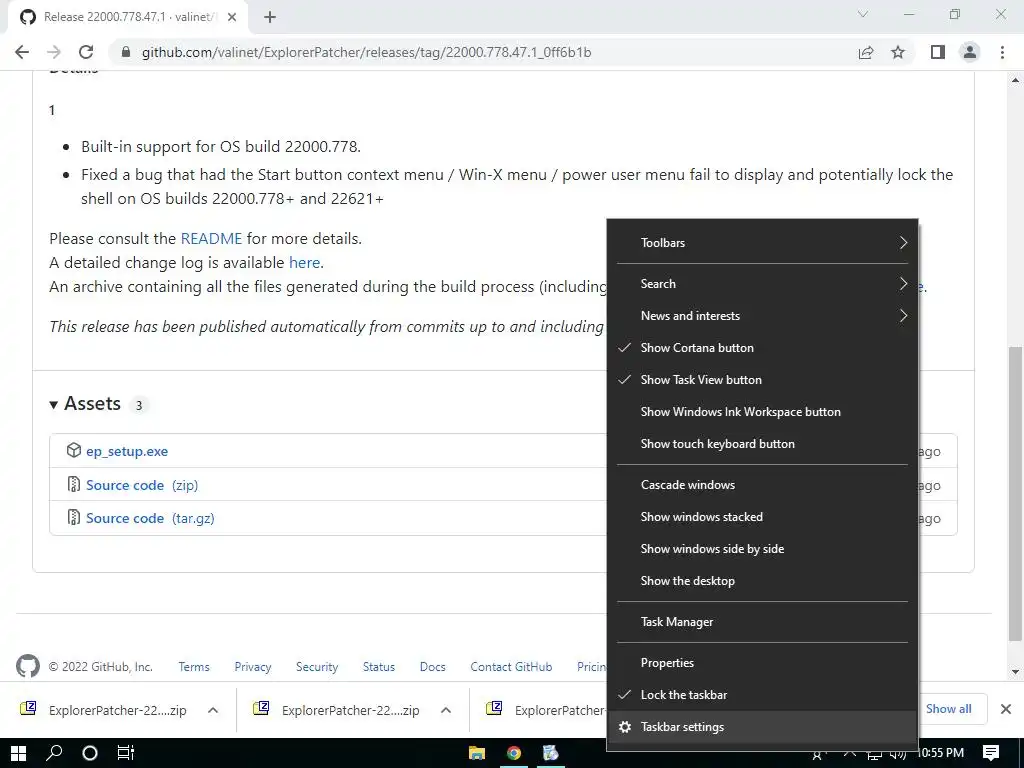Expand the Search submenu
This screenshot has height=768, width=1024.
[762, 283]
